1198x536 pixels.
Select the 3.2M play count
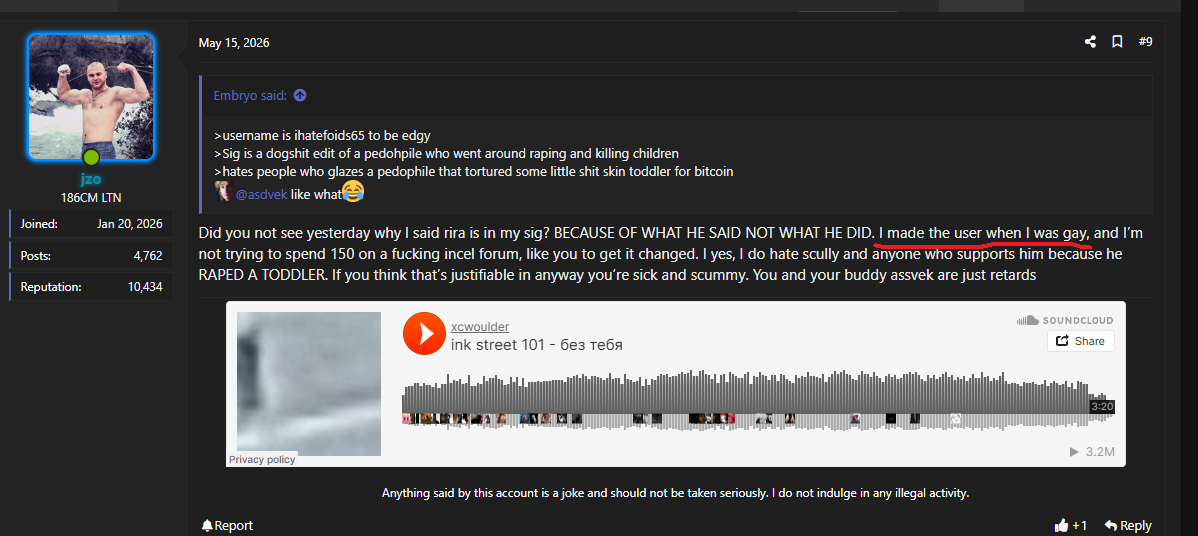click(1093, 452)
